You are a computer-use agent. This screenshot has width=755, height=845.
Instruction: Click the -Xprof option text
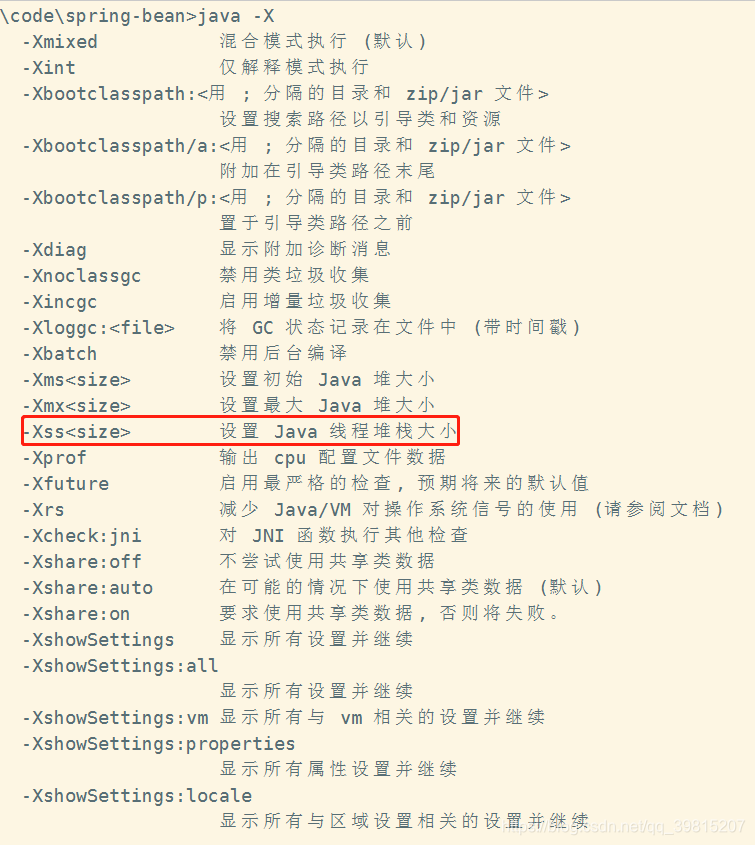tap(54, 458)
